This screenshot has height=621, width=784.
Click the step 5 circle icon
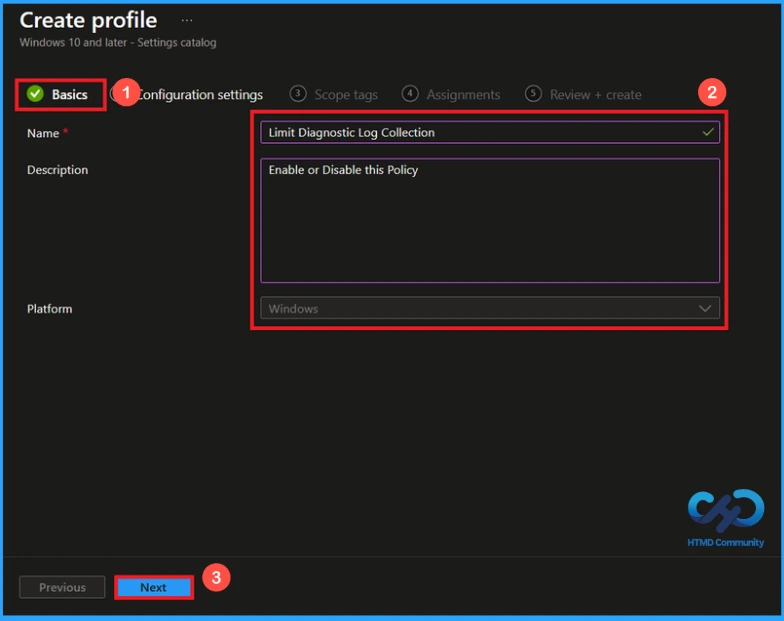click(533, 94)
